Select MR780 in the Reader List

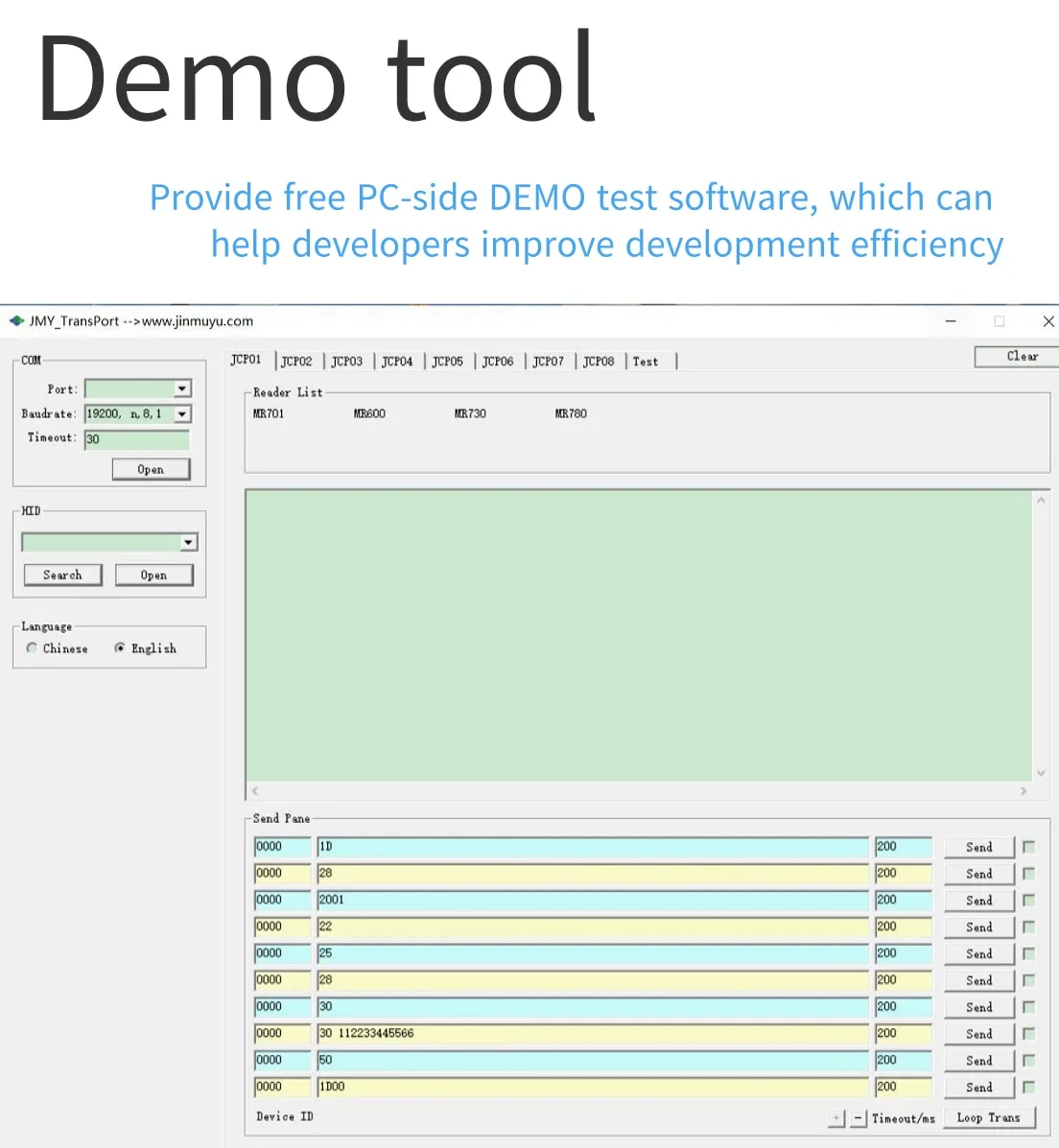(572, 413)
